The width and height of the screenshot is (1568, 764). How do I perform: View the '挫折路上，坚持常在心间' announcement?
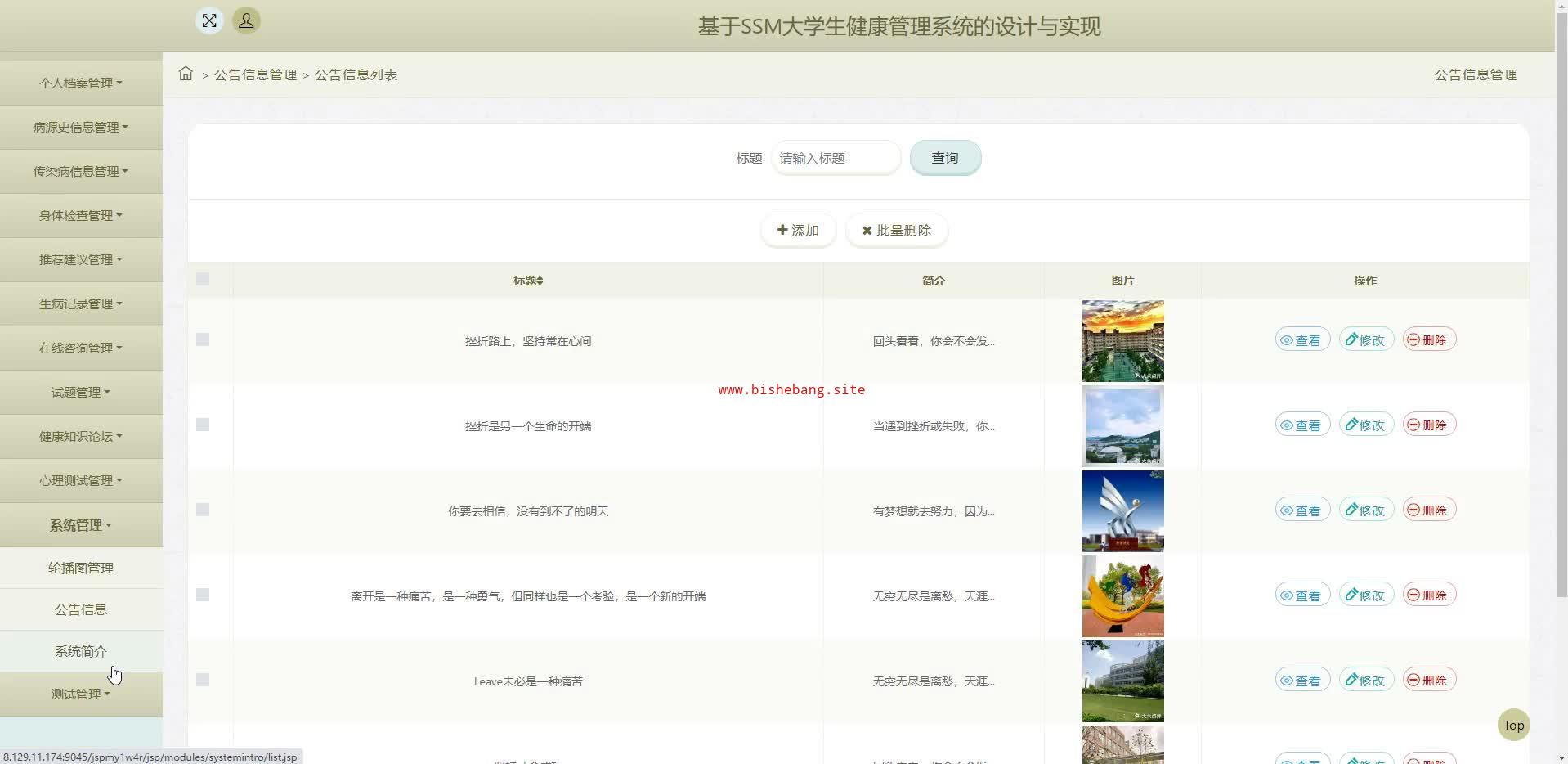coord(1302,340)
